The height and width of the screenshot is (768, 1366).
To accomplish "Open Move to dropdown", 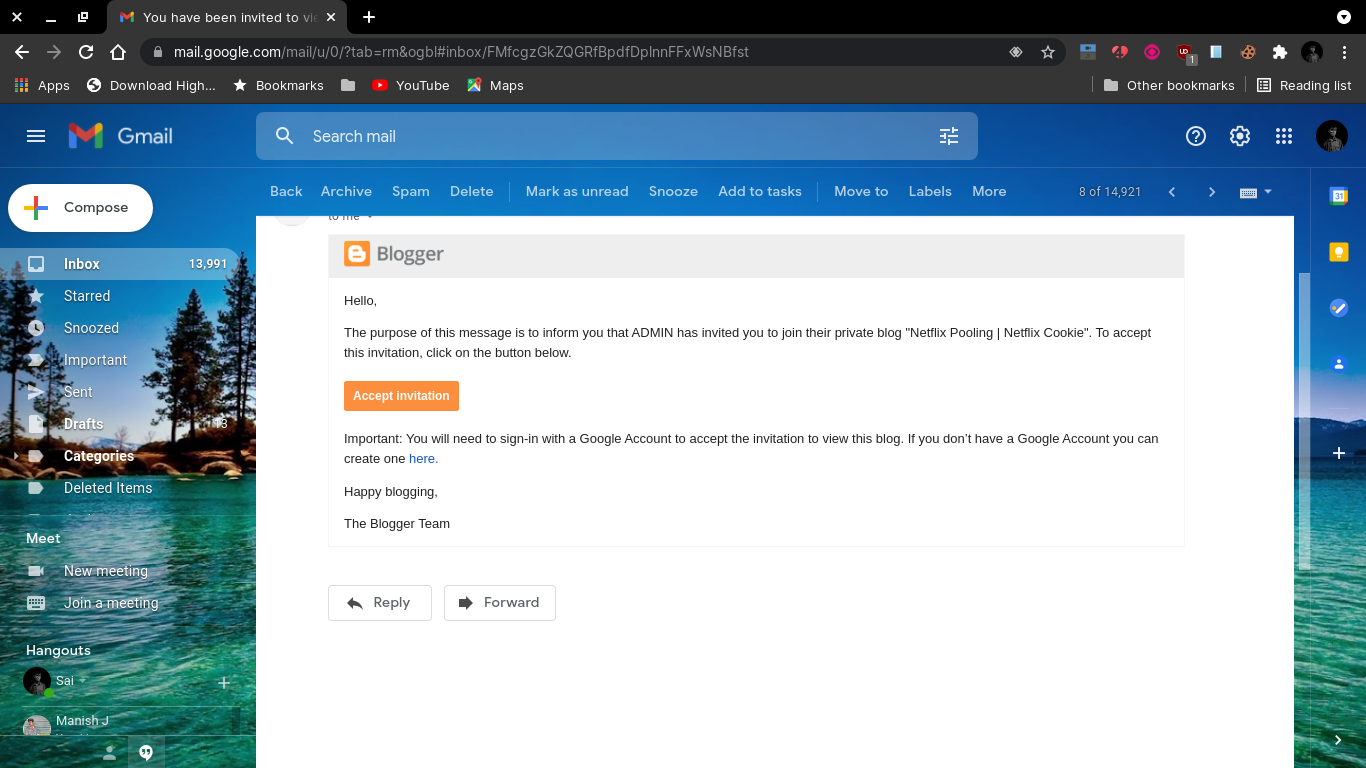I will [x=861, y=192].
